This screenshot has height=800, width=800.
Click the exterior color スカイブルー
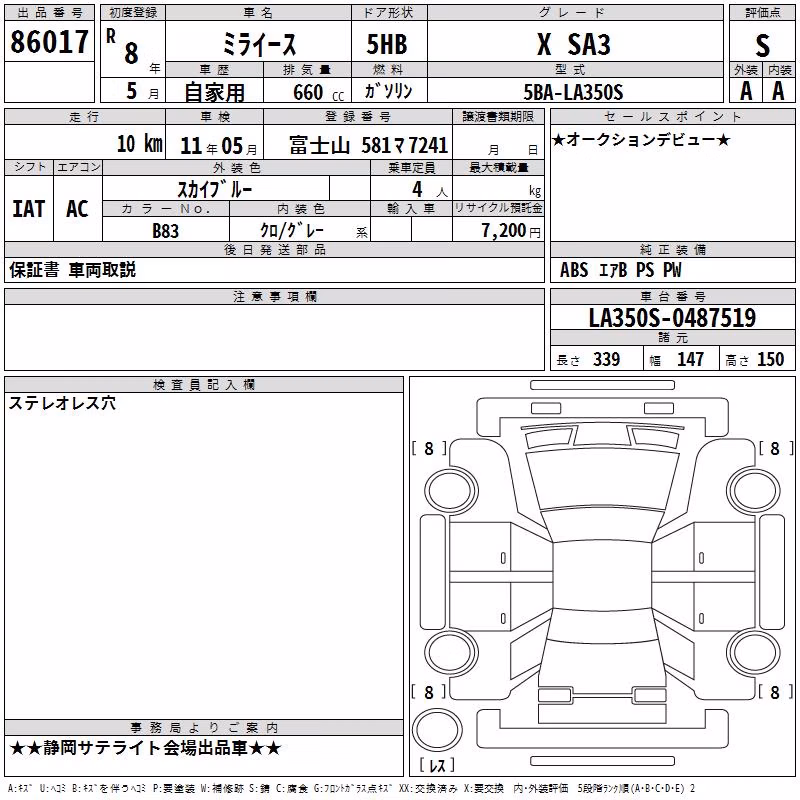pos(215,190)
